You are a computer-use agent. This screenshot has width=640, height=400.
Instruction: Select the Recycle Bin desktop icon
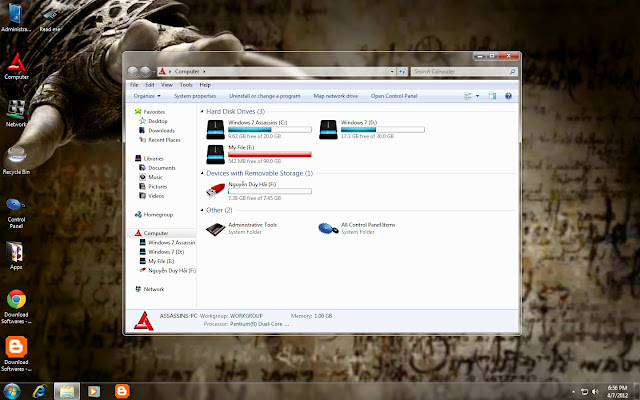coord(16,160)
